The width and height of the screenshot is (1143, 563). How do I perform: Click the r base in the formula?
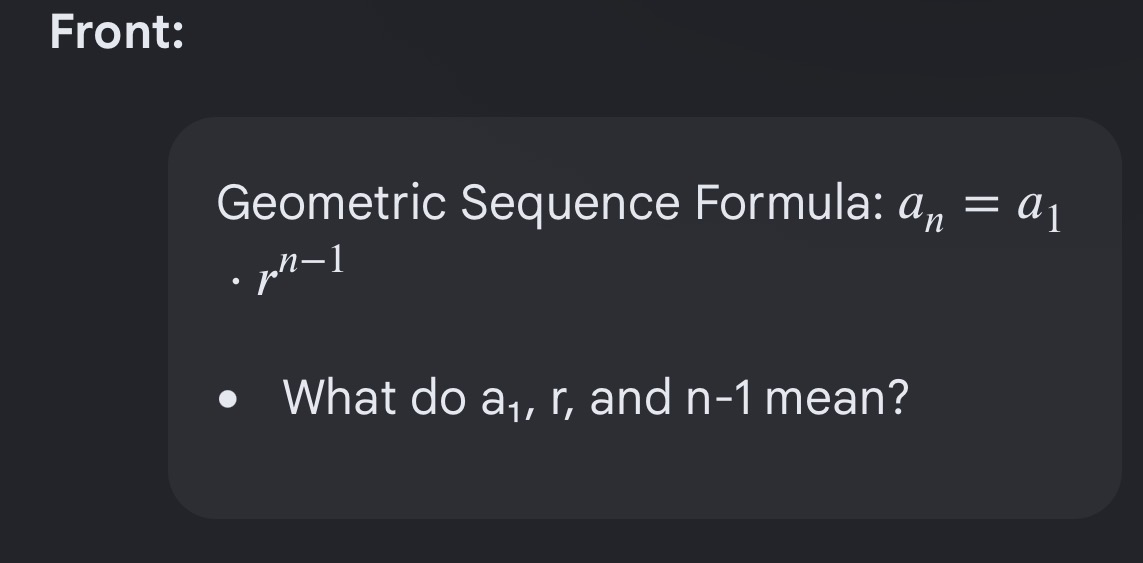(265, 280)
